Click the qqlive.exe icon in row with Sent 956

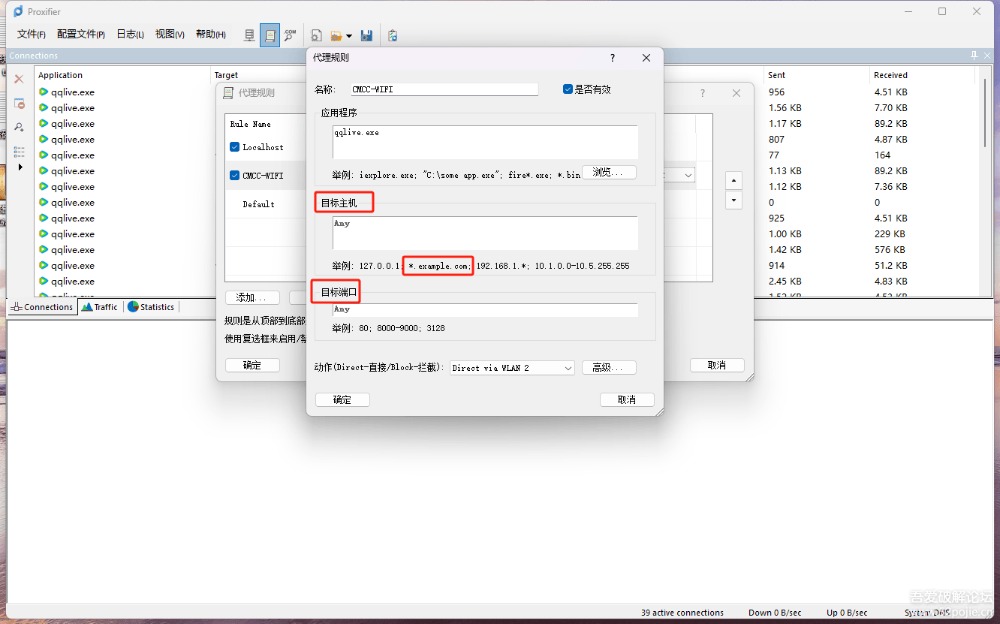tap(43, 92)
